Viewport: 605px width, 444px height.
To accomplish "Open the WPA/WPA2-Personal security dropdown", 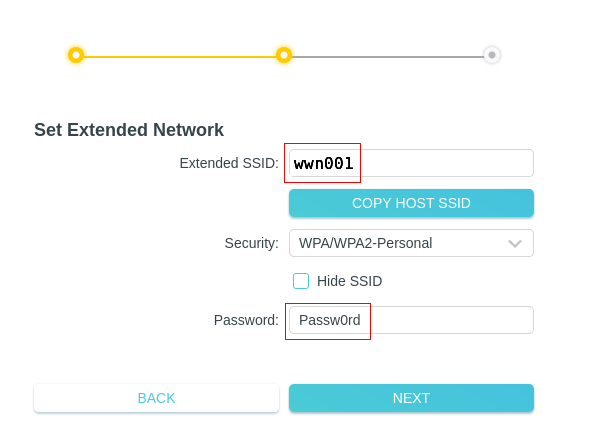I will [411, 243].
